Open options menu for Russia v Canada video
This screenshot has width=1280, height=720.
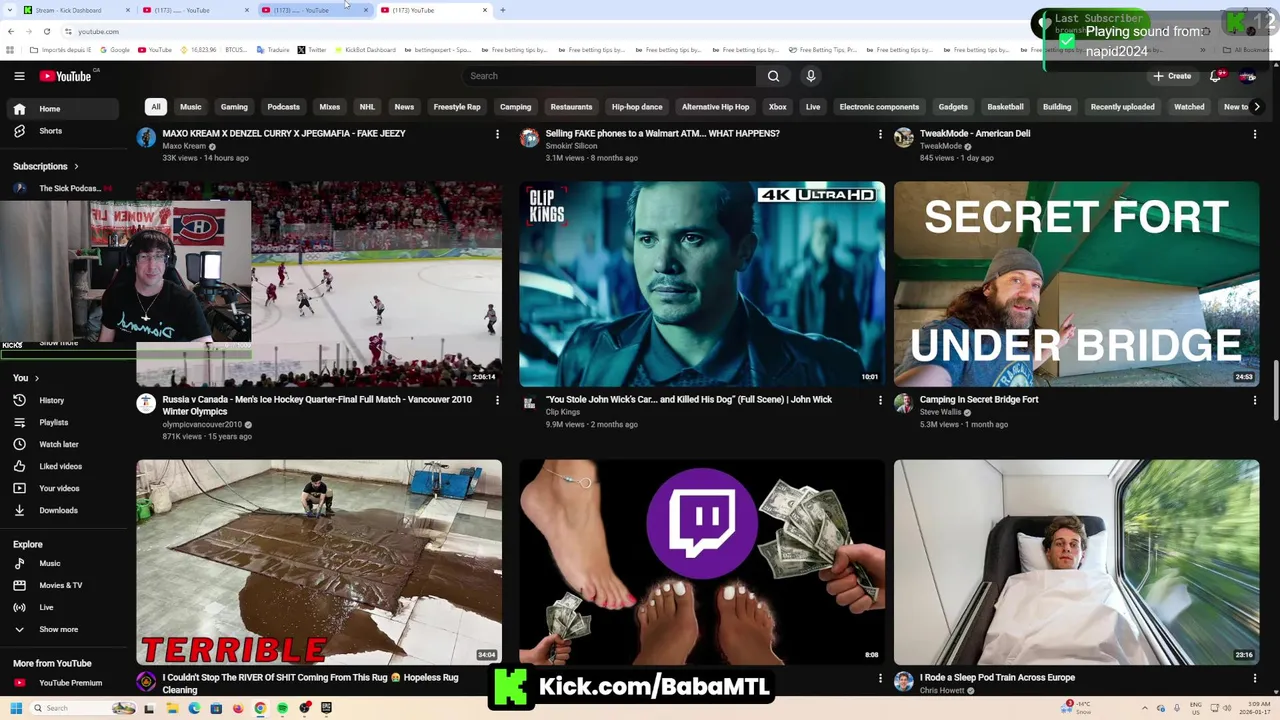pyautogui.click(x=497, y=400)
